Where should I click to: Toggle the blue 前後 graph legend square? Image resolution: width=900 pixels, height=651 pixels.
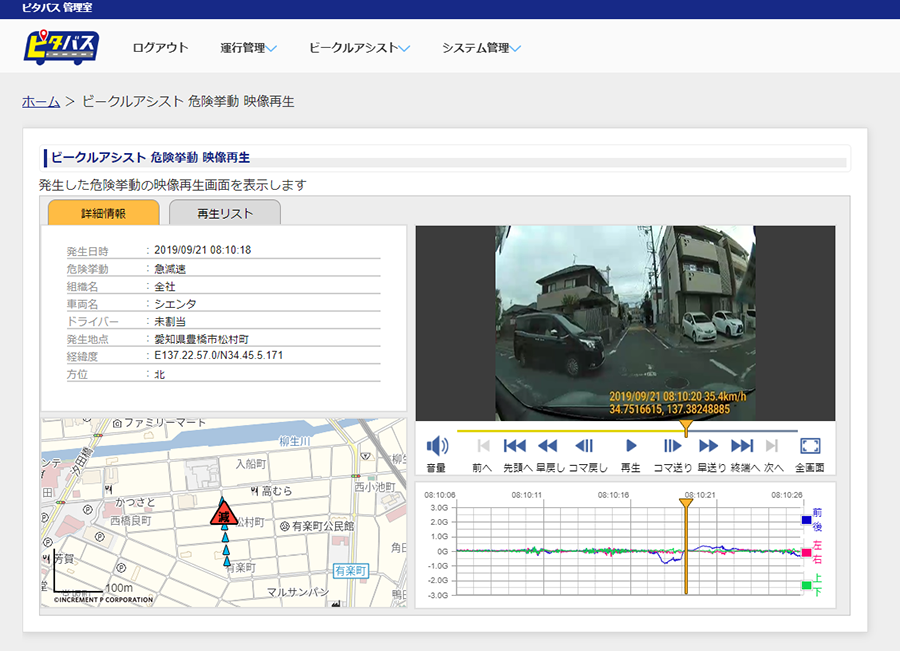806,520
